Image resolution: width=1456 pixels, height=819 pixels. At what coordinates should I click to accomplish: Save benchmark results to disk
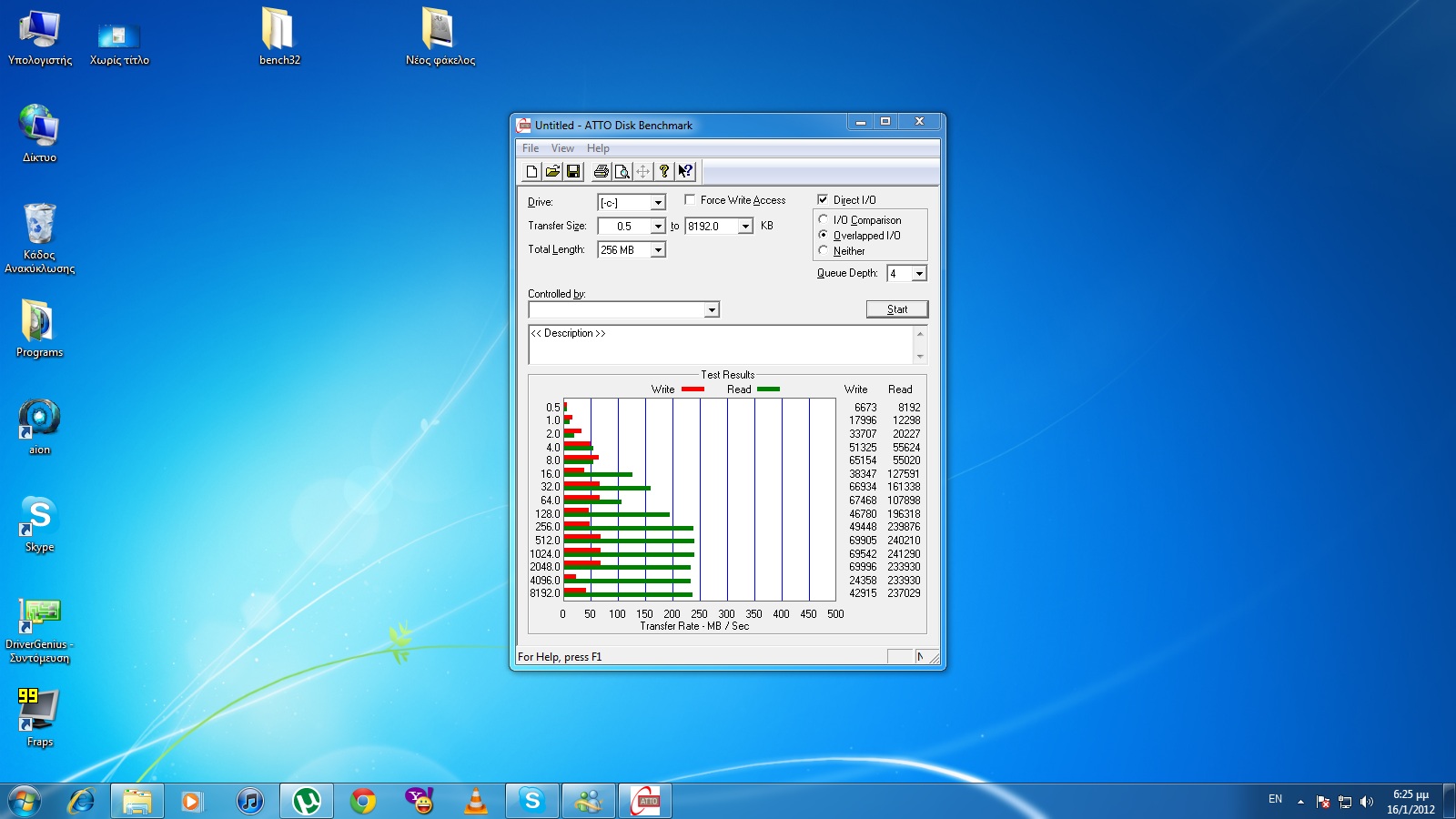[x=573, y=171]
